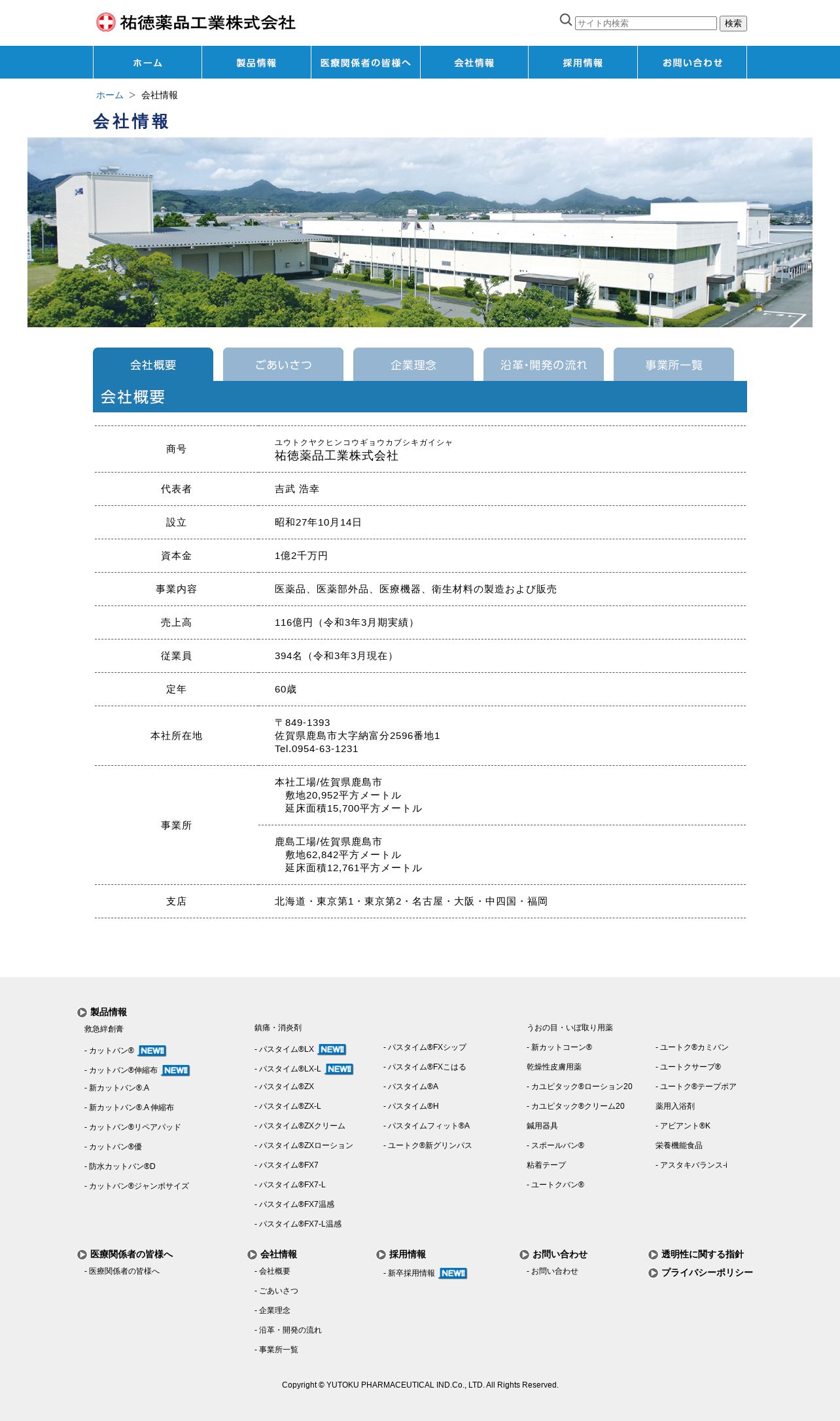Open footer link 沿革・開発の流れ

(x=288, y=1330)
